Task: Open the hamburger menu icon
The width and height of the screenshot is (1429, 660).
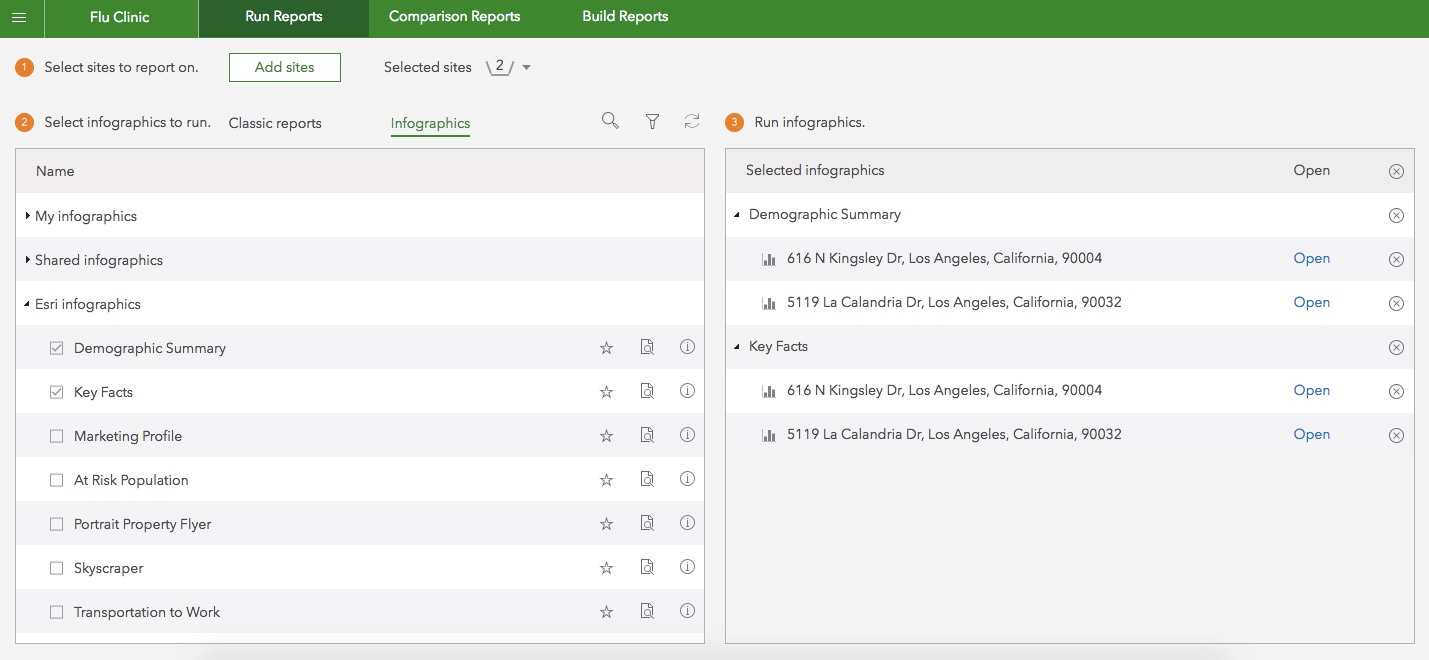Action: coord(19,17)
